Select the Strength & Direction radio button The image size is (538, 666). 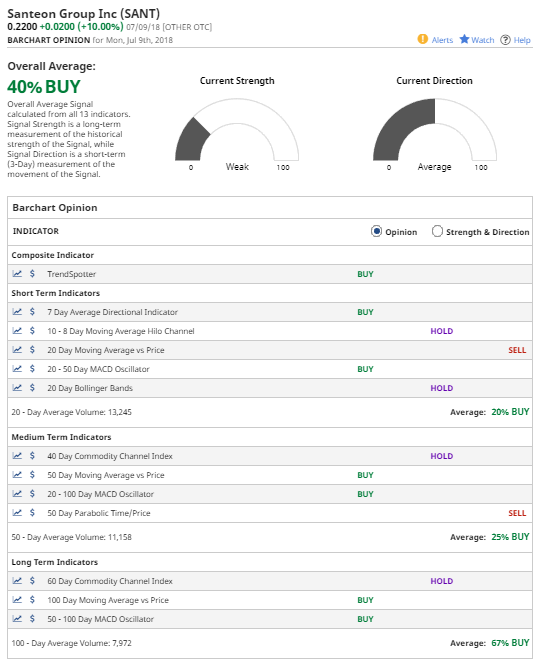click(x=437, y=231)
